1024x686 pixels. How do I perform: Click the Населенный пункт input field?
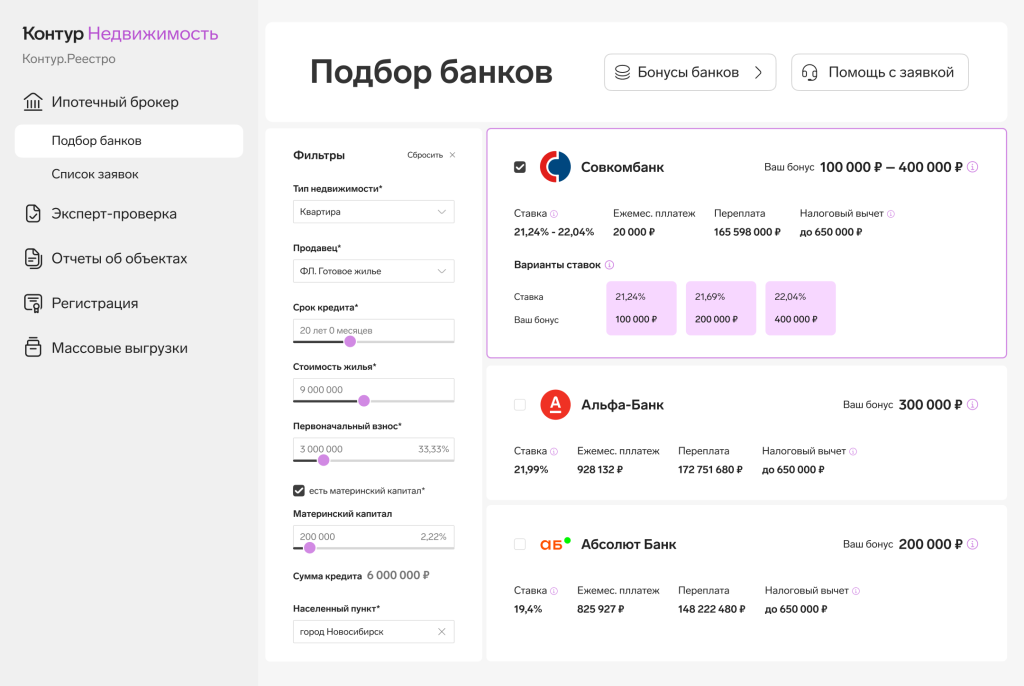coord(374,632)
